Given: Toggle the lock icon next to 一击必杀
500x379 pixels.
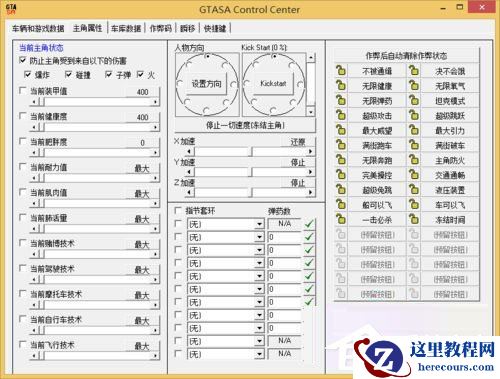Looking at the screenshot, I should (340, 219).
